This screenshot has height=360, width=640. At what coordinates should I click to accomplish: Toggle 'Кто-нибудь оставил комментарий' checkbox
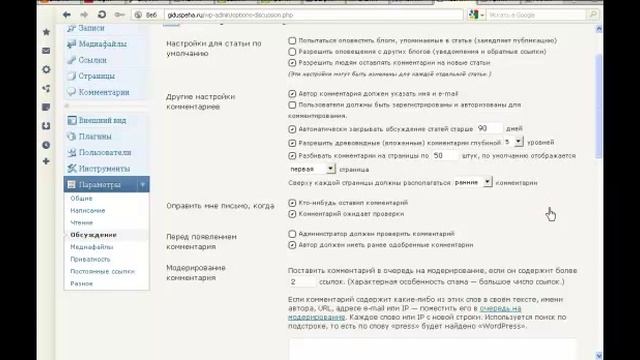[292, 203]
